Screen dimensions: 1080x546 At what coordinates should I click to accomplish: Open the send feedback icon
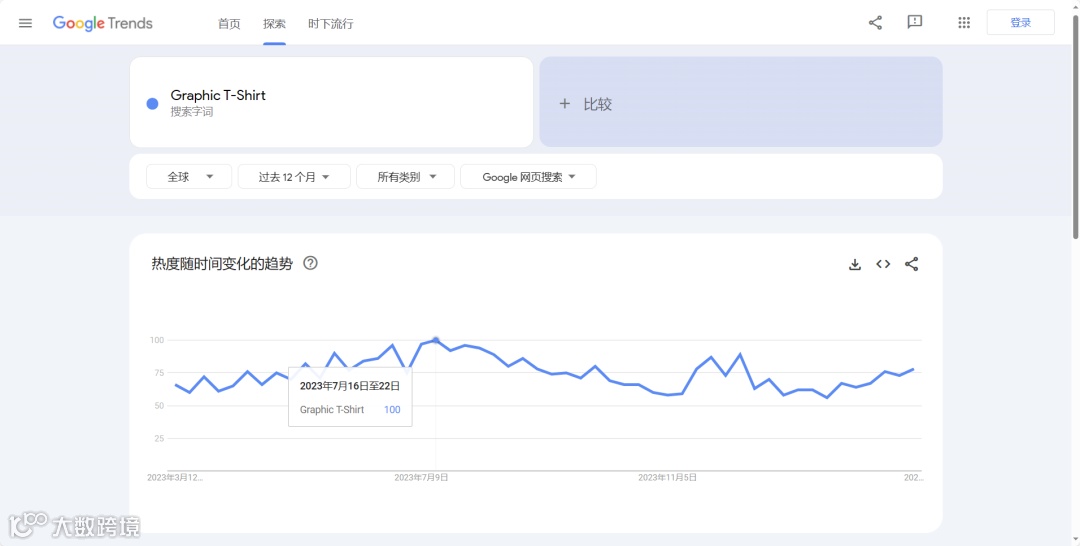915,23
